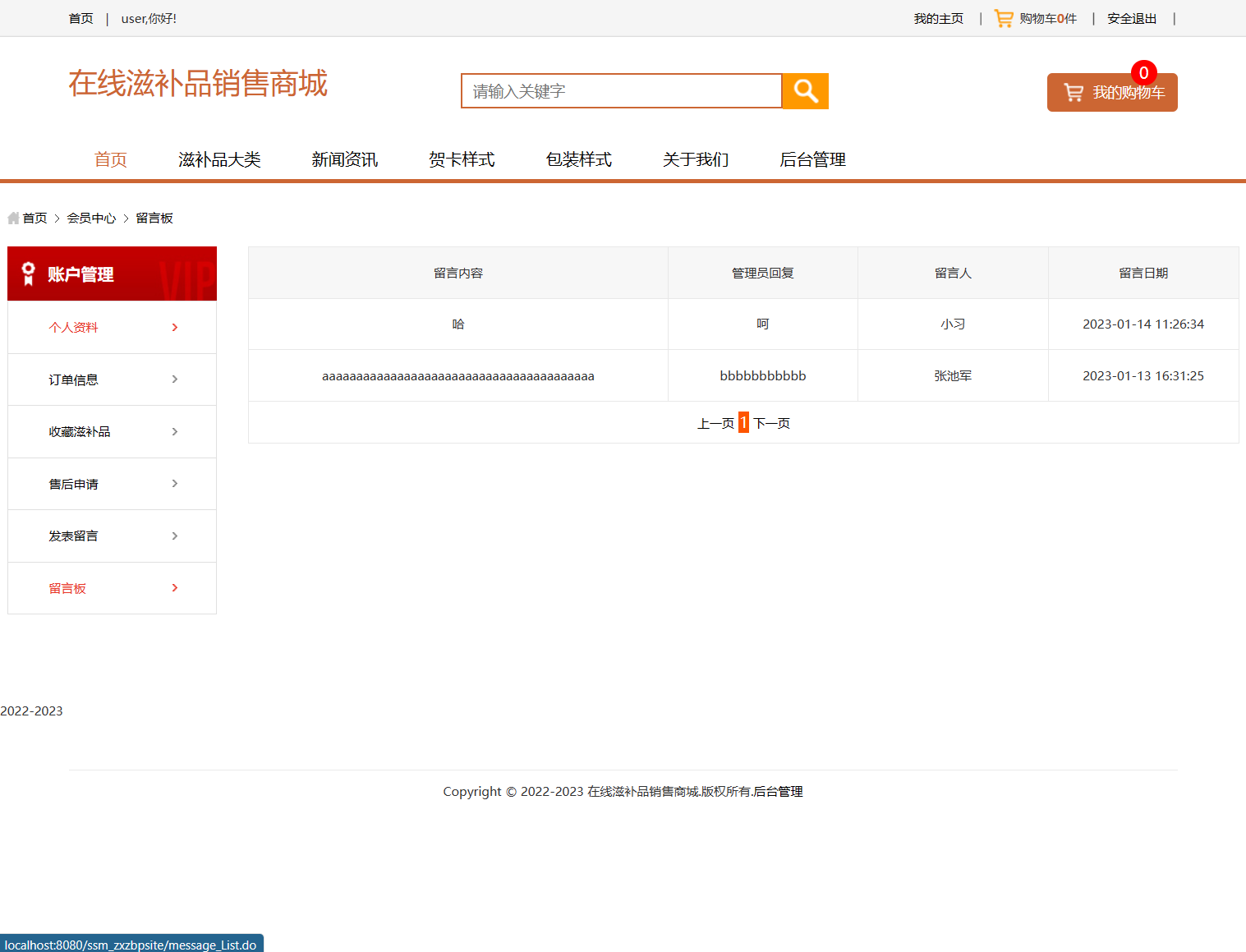Expand the 订单信息 sidebar chevron
This screenshot has height=952, width=1246.
(x=173, y=379)
